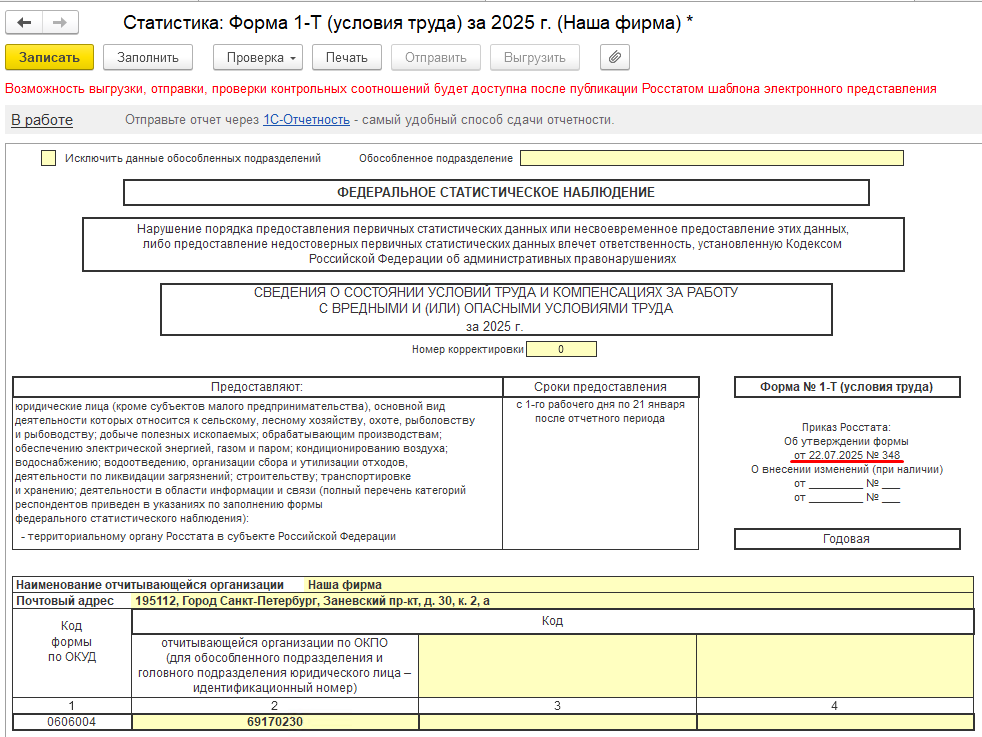Toggle Исключить данные обособленных подразделений checkbox
Screen dimensions: 982x737
pyautogui.click(x=48, y=158)
